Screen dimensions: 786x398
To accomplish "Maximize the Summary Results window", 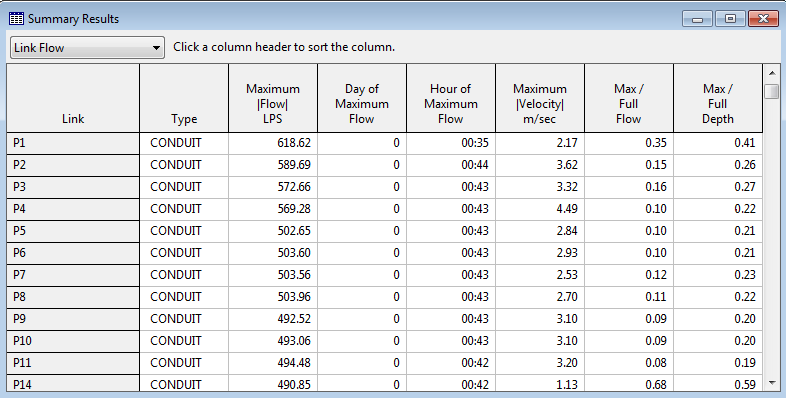I will (x=730, y=19).
